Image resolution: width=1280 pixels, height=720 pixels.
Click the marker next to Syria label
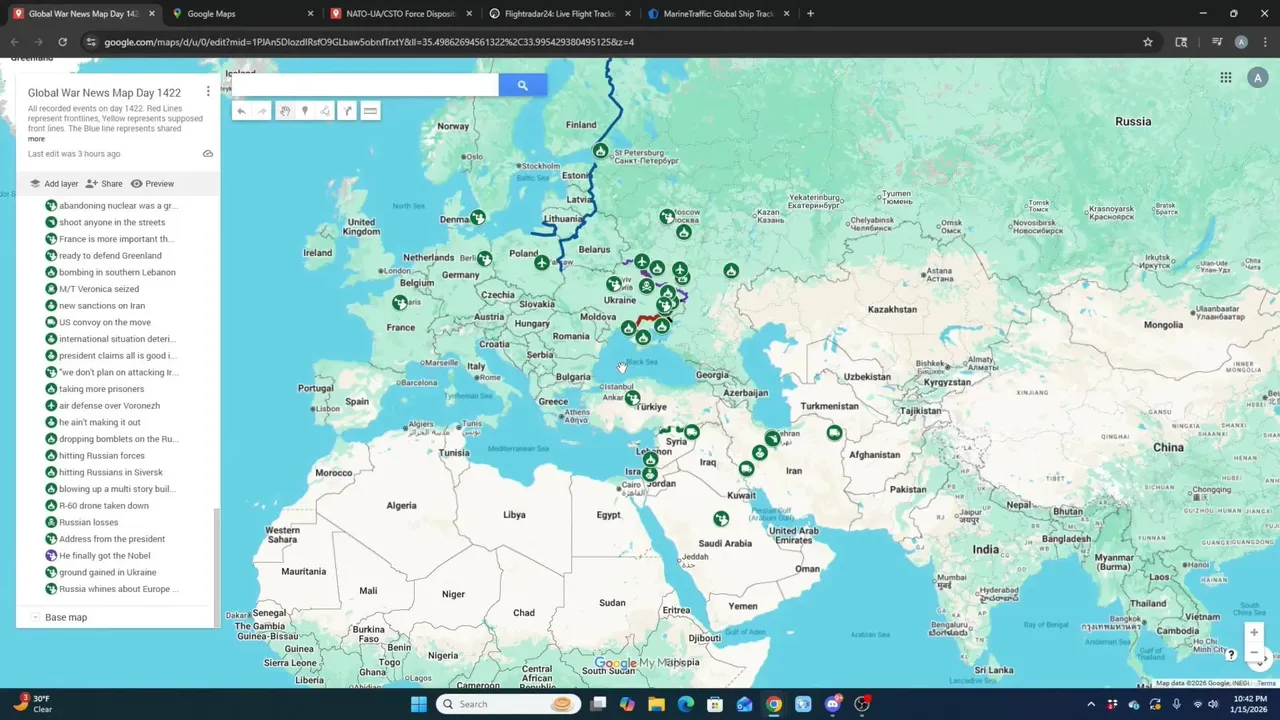pyautogui.click(x=691, y=432)
